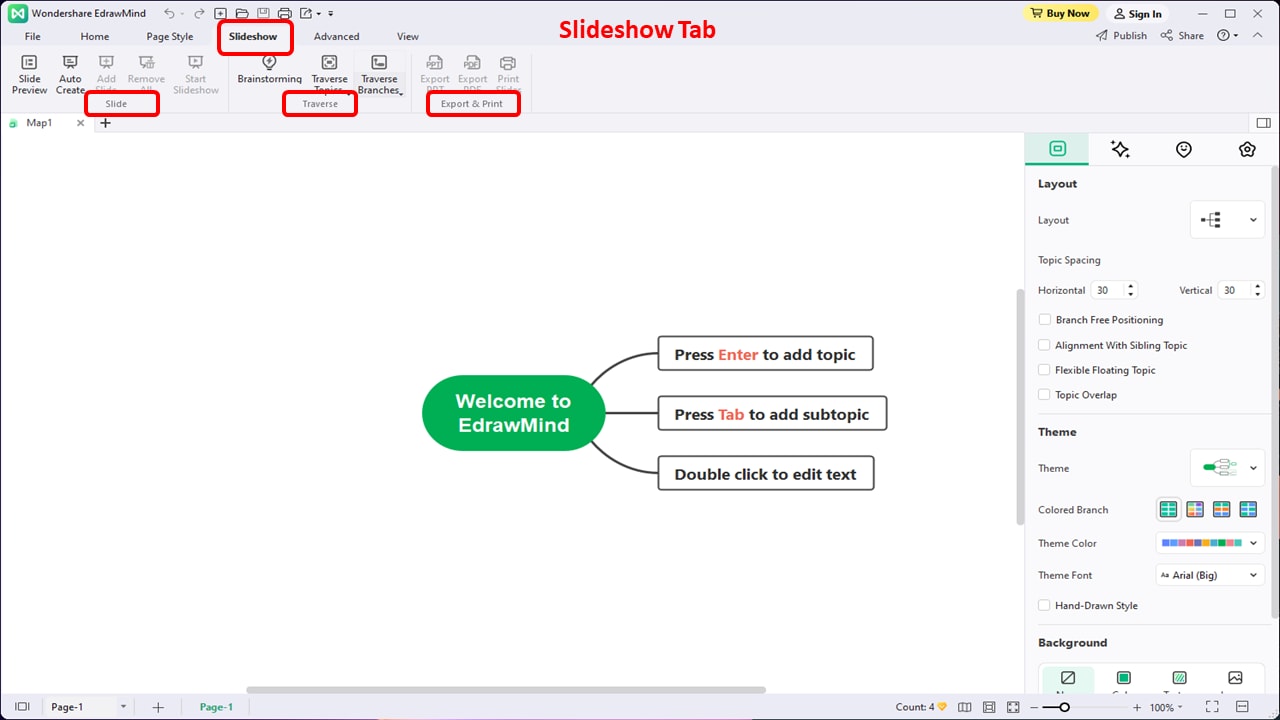Switch to the View tab

click(x=408, y=37)
